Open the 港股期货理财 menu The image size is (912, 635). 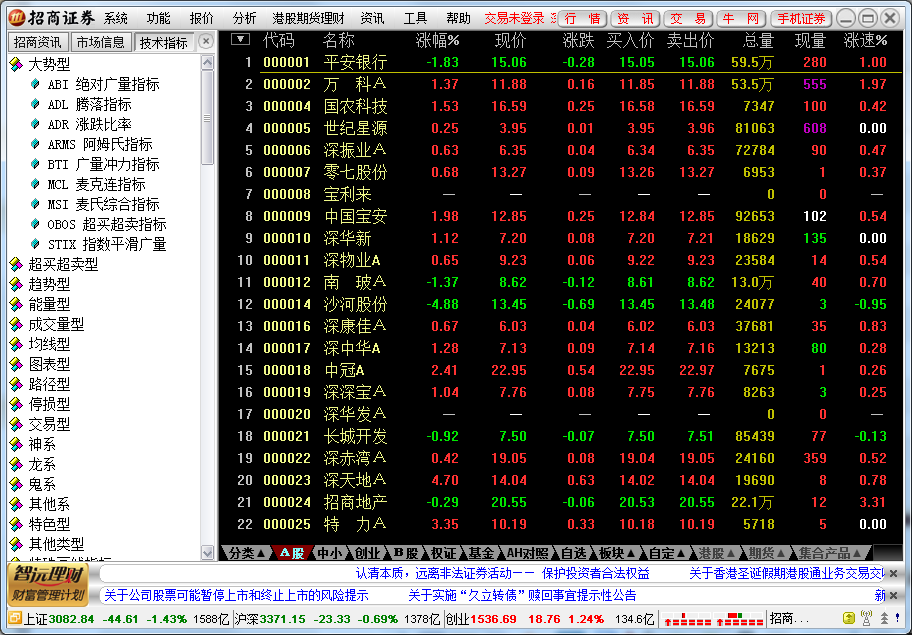[308, 18]
